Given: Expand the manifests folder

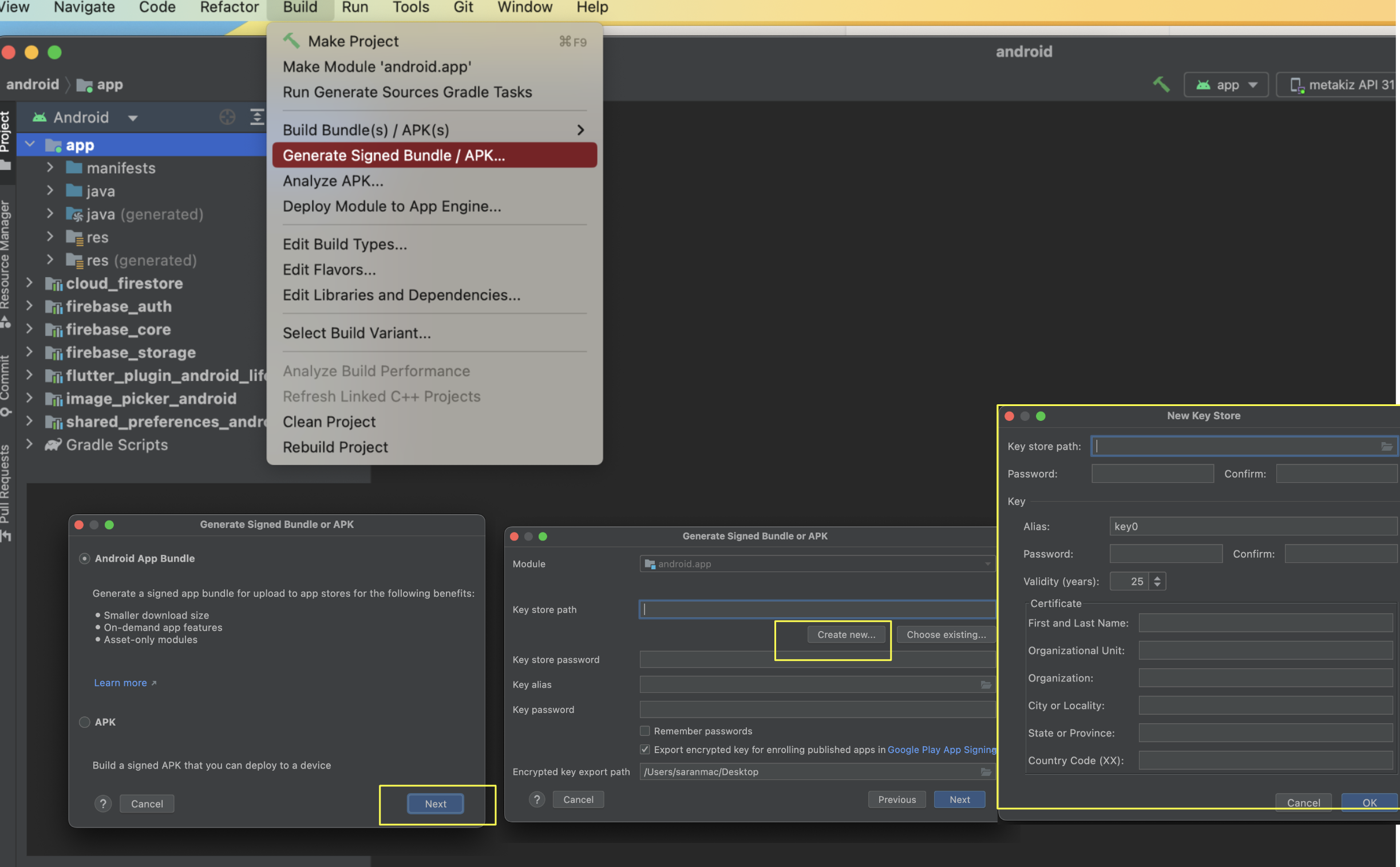Looking at the screenshot, I should (x=50, y=167).
